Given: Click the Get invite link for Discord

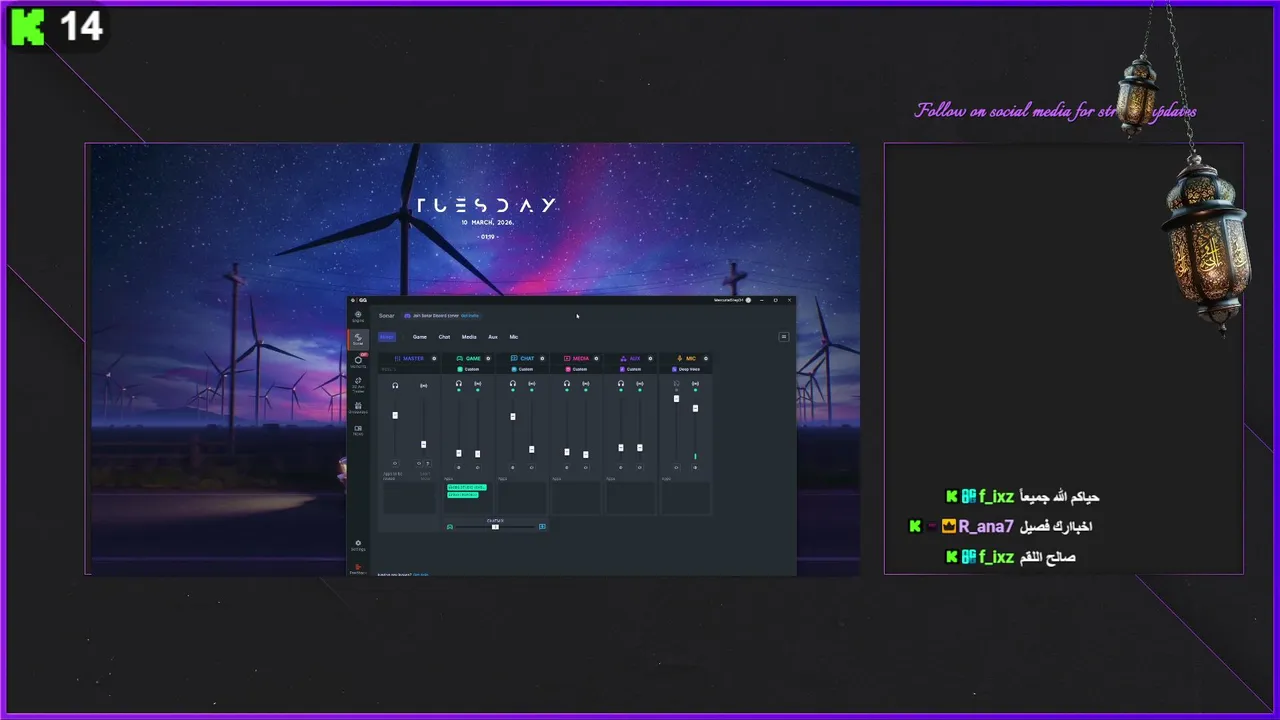Looking at the screenshot, I should (x=470, y=316).
